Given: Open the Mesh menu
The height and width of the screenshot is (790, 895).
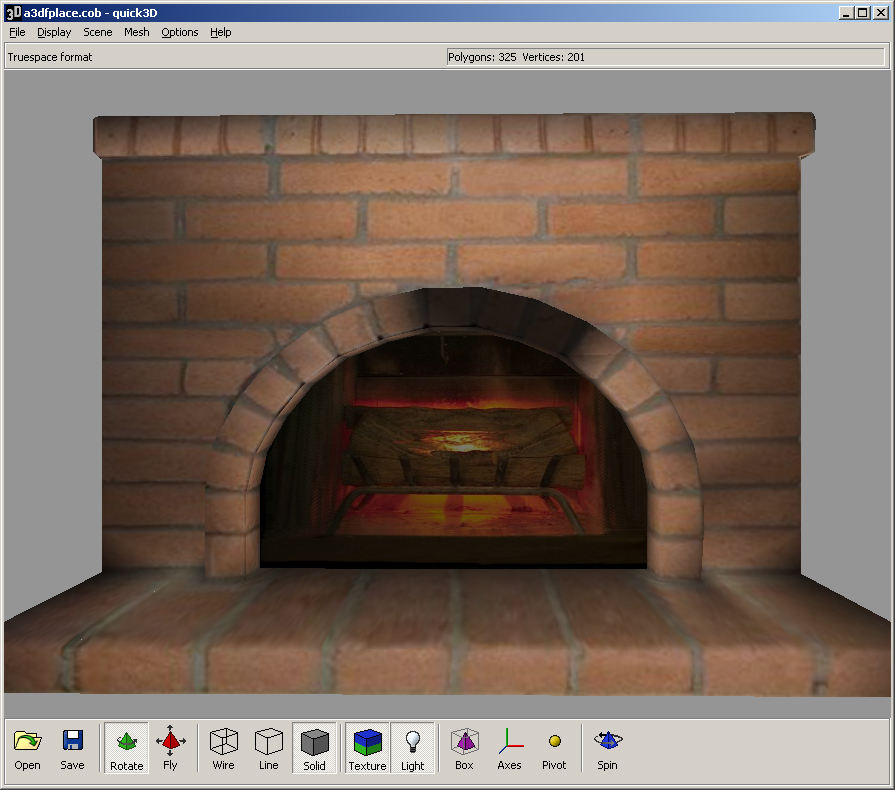Looking at the screenshot, I should 137,33.
